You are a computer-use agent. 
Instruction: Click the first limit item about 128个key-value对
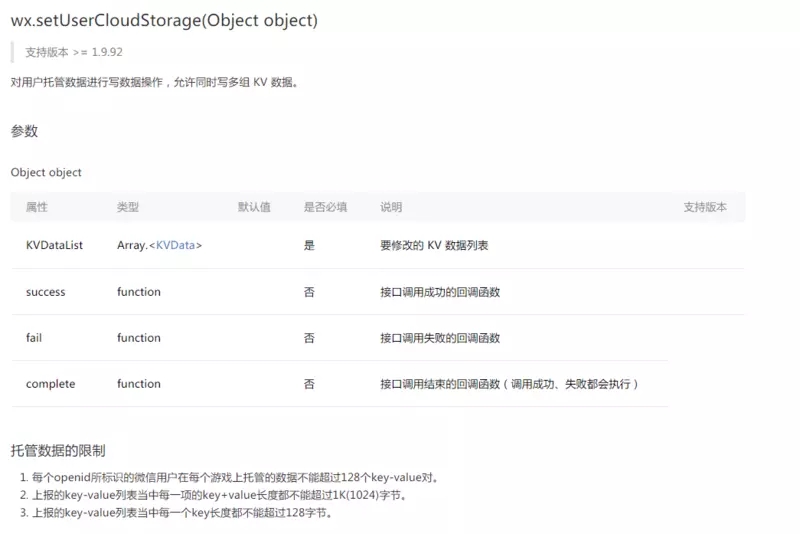coord(229,478)
